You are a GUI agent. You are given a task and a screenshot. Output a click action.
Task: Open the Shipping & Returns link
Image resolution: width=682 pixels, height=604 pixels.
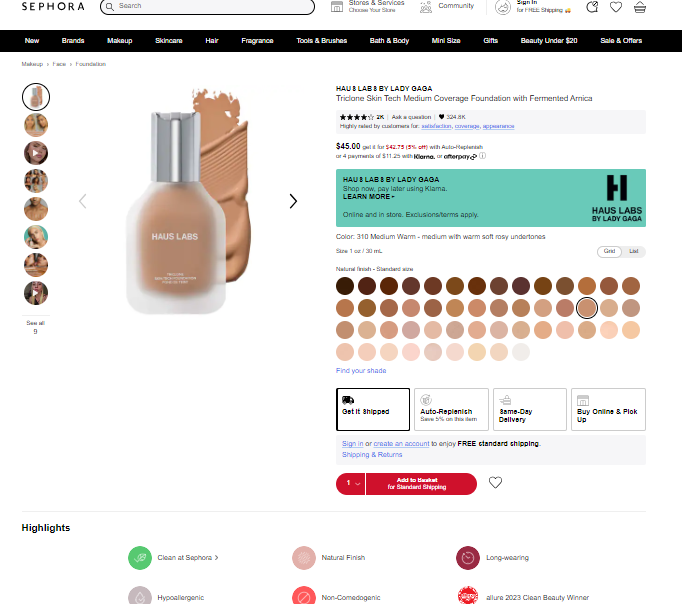point(372,454)
